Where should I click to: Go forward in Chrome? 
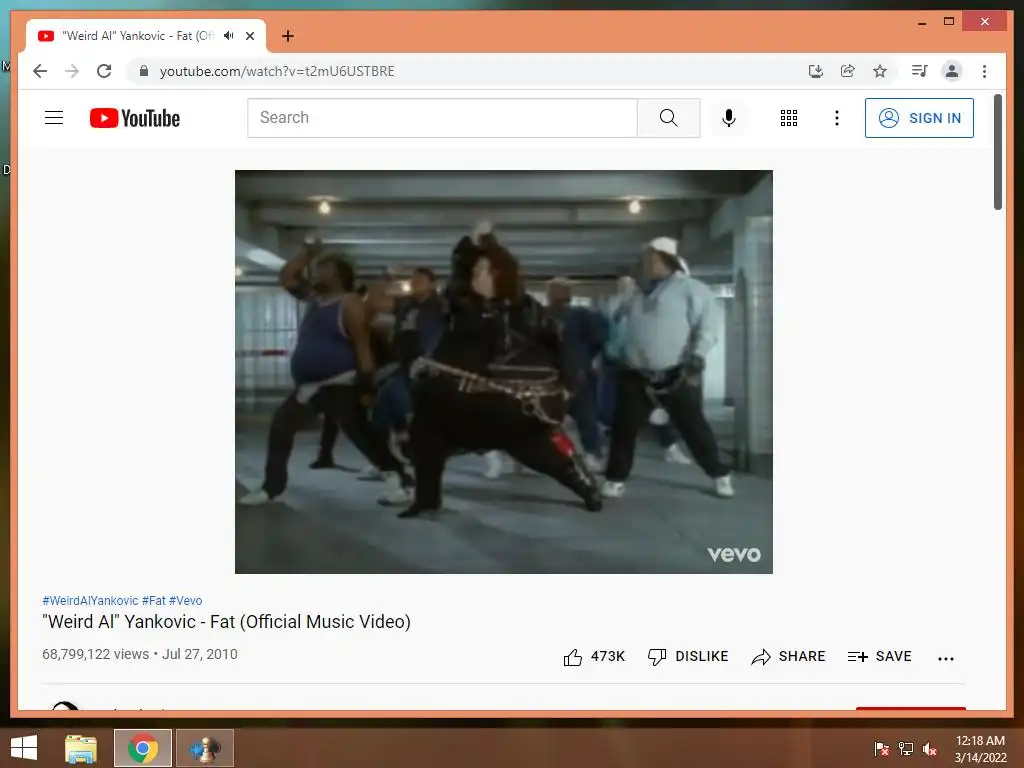(72, 71)
